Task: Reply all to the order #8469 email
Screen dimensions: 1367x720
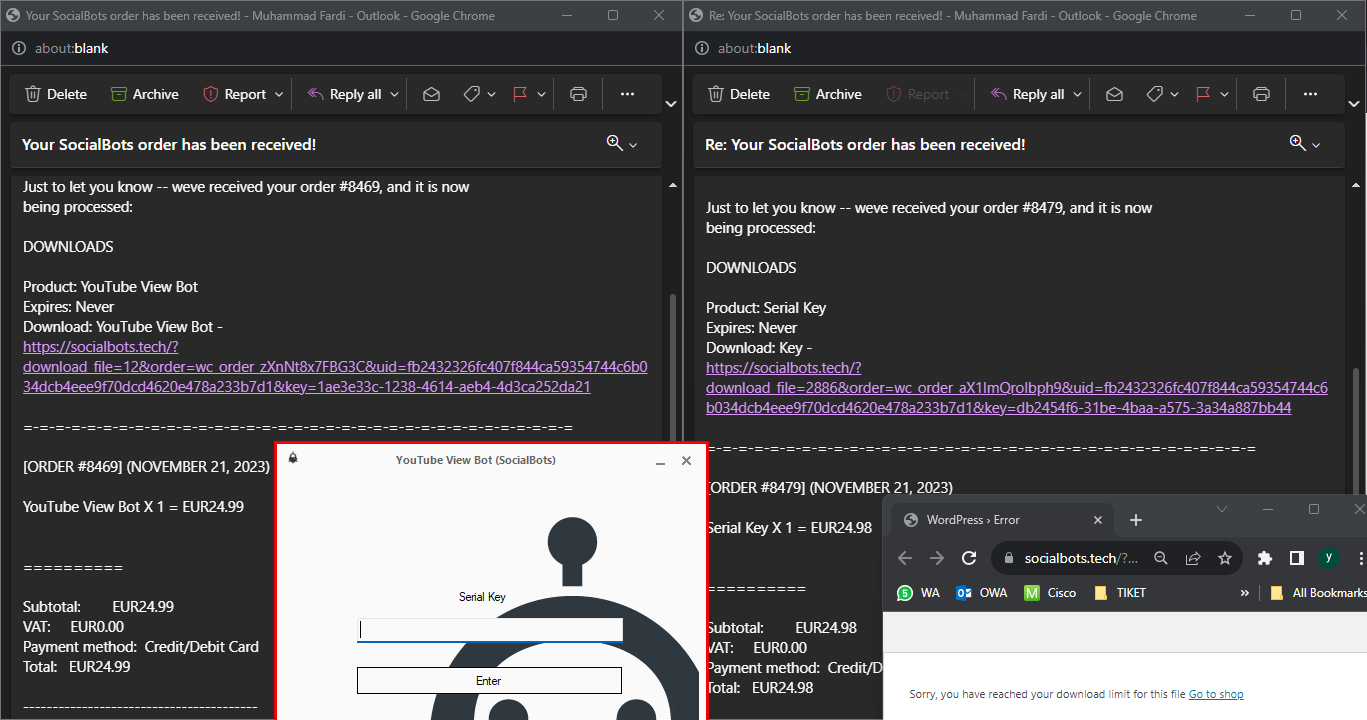Action: point(345,94)
